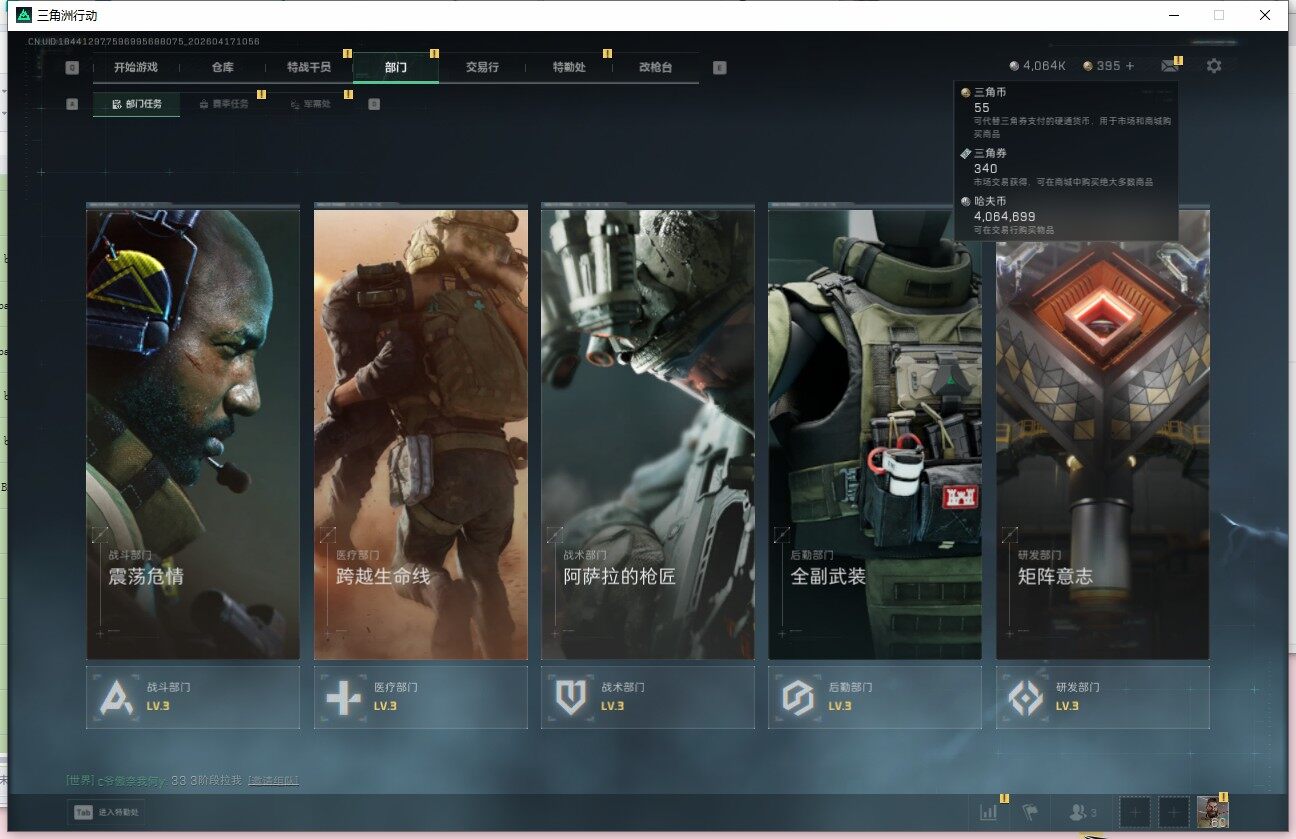Screen dimensions: 1296x839
Task: Click the 后勤部门 LV.3 button
Action: (x=875, y=697)
